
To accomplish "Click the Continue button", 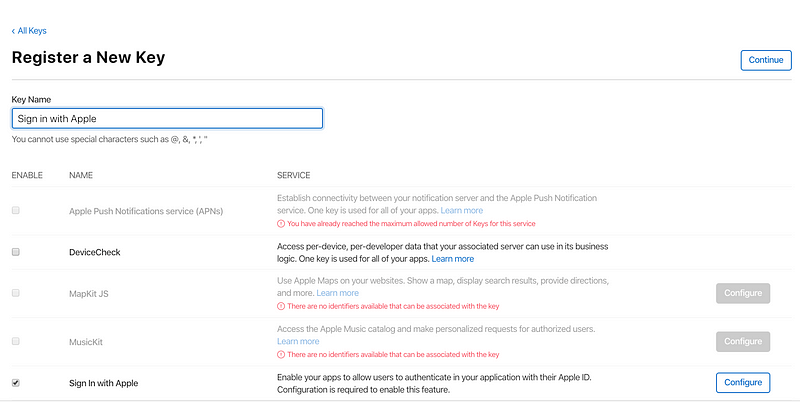I will pyautogui.click(x=766, y=60).
